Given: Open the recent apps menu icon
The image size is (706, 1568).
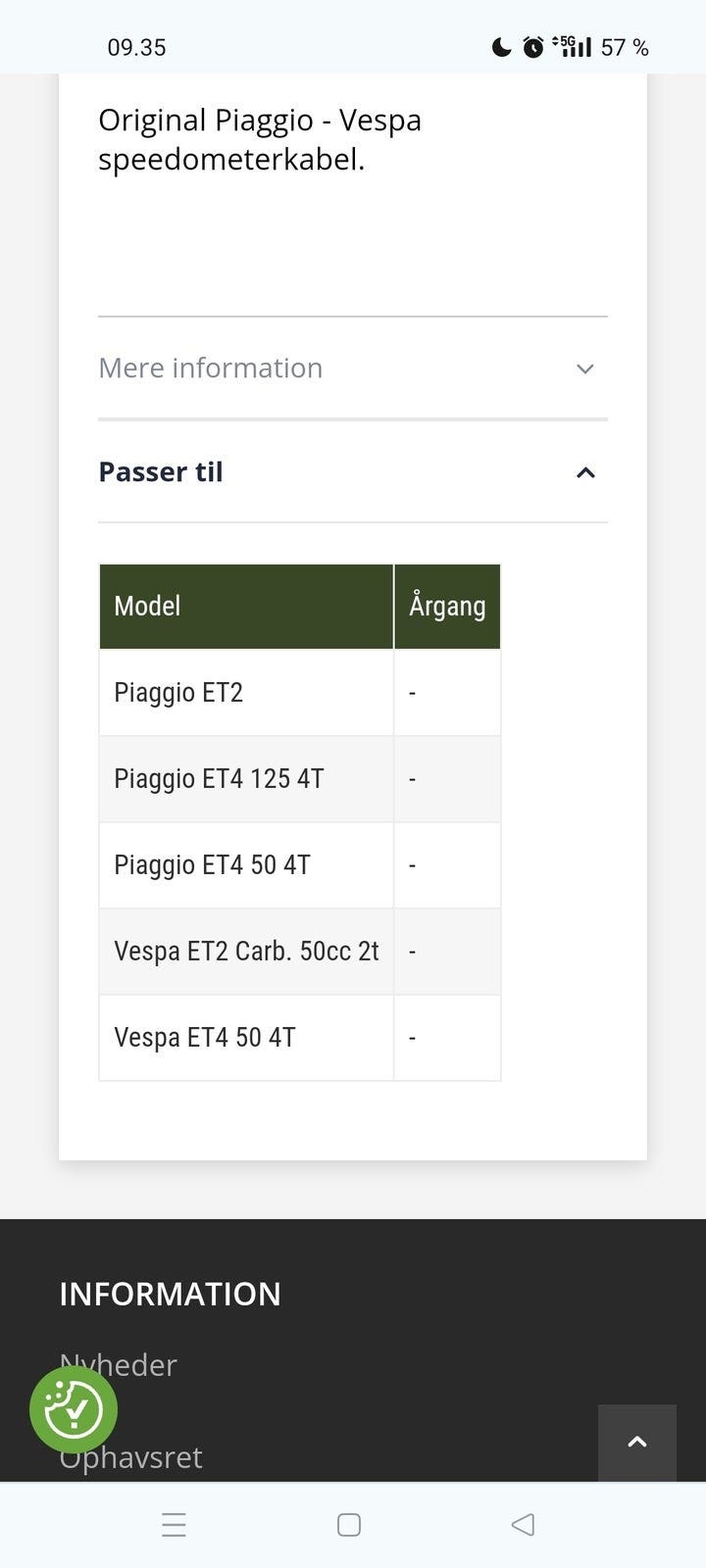Looking at the screenshot, I should click(174, 1525).
